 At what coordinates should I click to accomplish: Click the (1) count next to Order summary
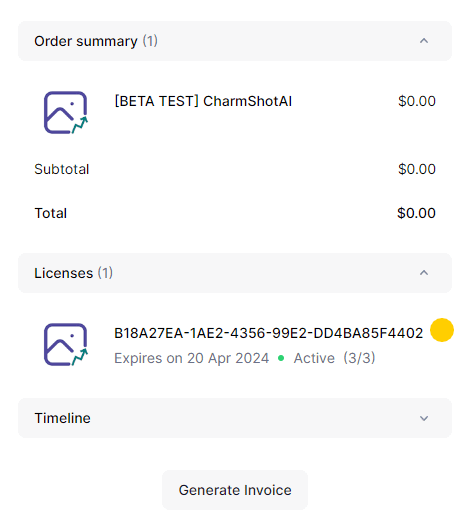(x=150, y=41)
